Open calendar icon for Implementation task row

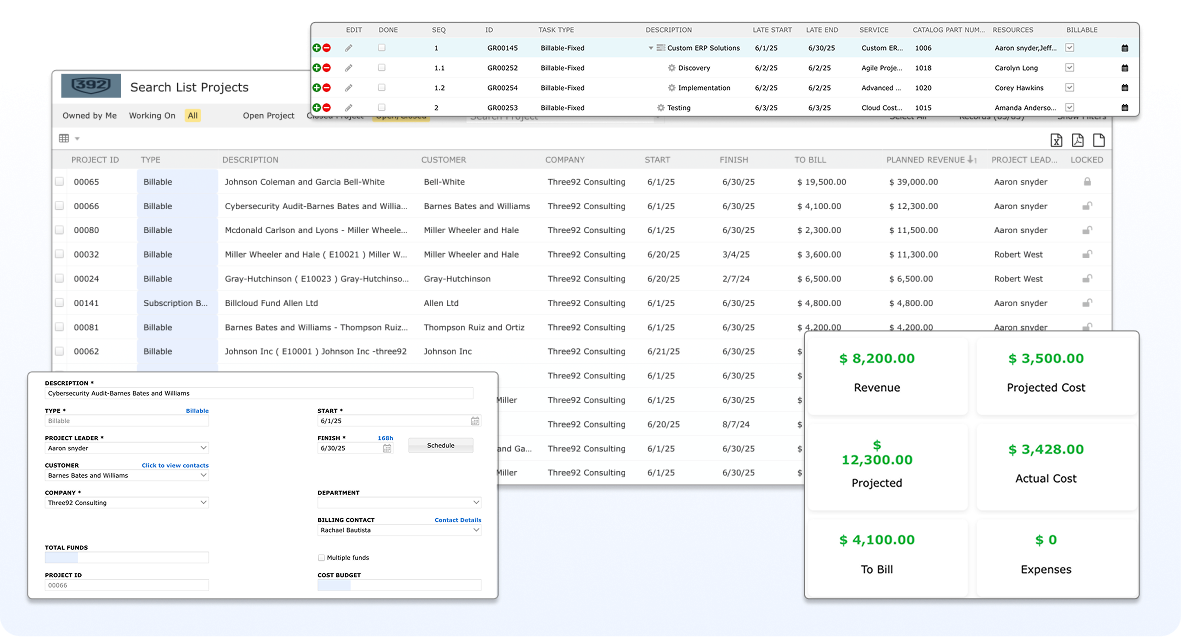coord(1125,88)
